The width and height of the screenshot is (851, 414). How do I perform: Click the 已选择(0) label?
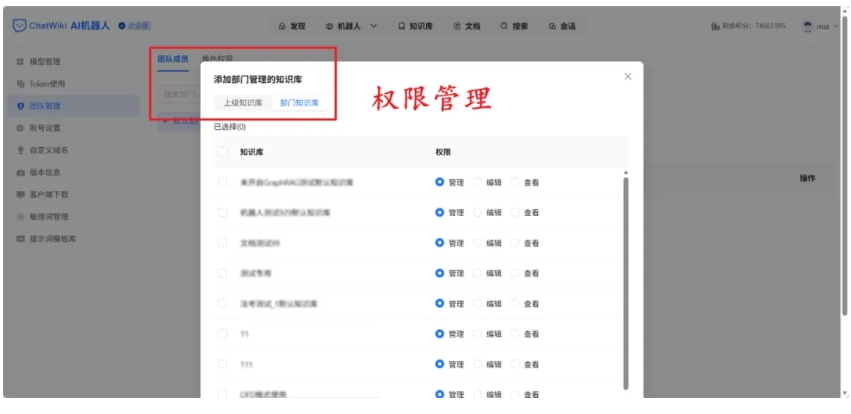click(230, 127)
